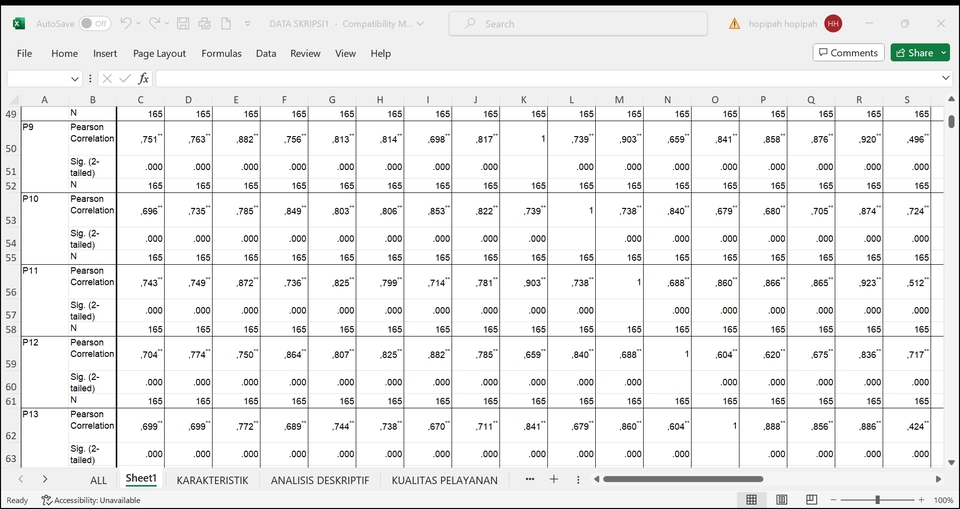Open the File menu
The height and width of the screenshot is (509, 960).
coord(24,53)
